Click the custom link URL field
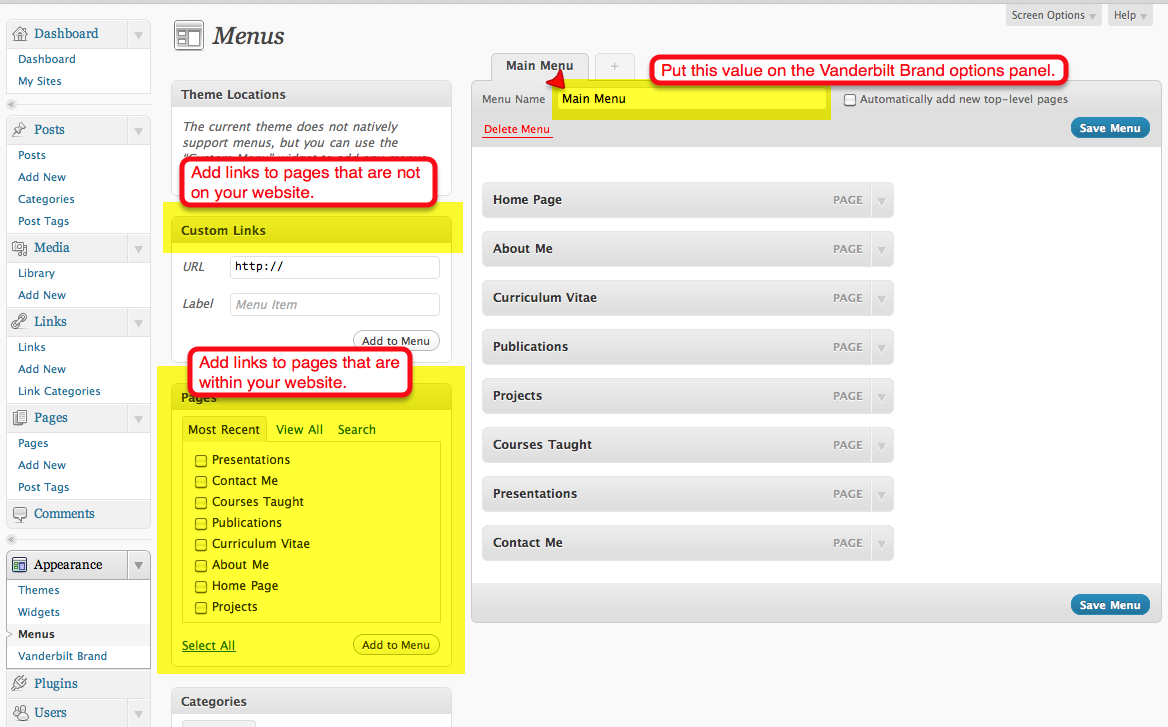The image size is (1168, 727). (334, 267)
